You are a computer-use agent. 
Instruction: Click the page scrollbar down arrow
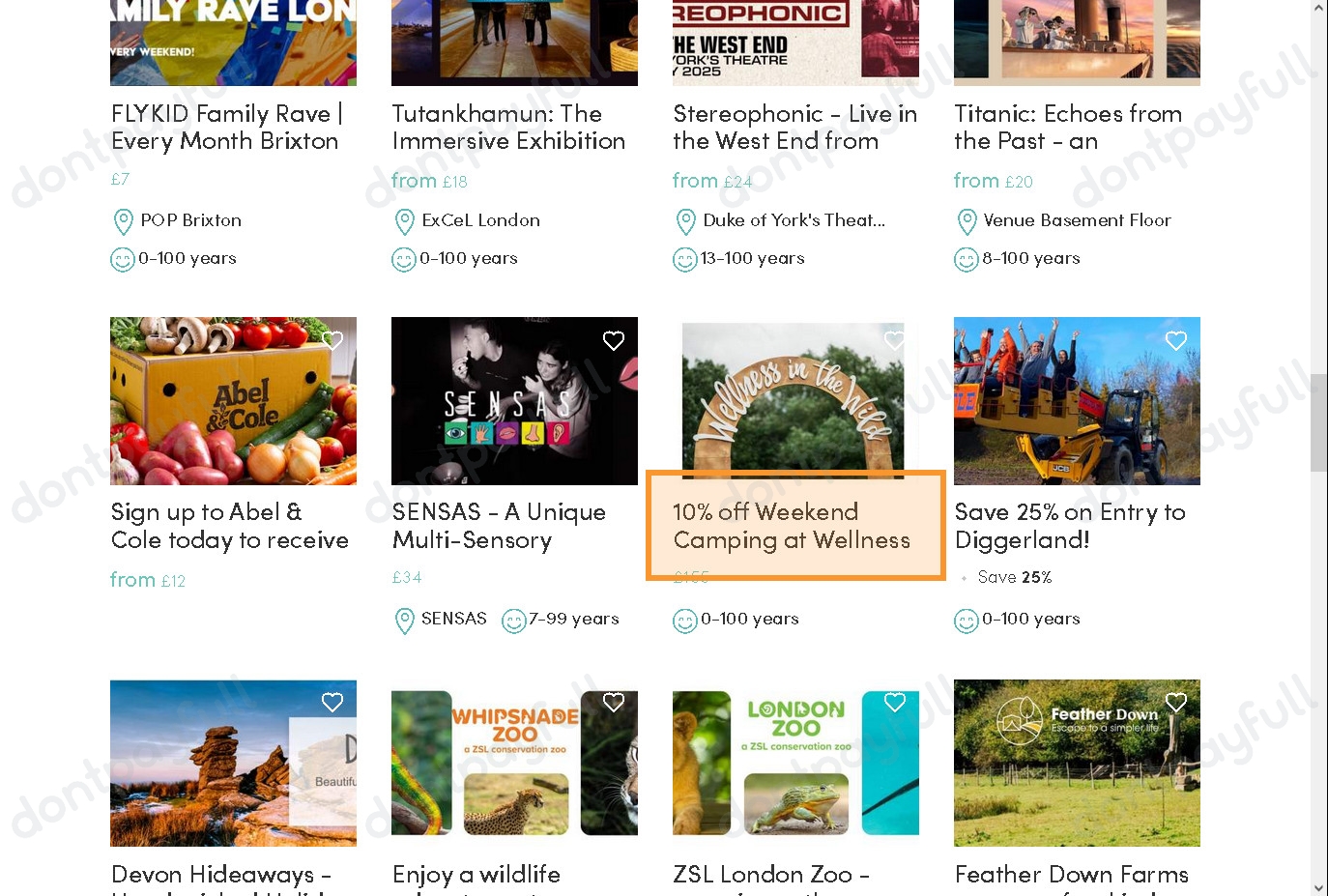[1319, 887]
